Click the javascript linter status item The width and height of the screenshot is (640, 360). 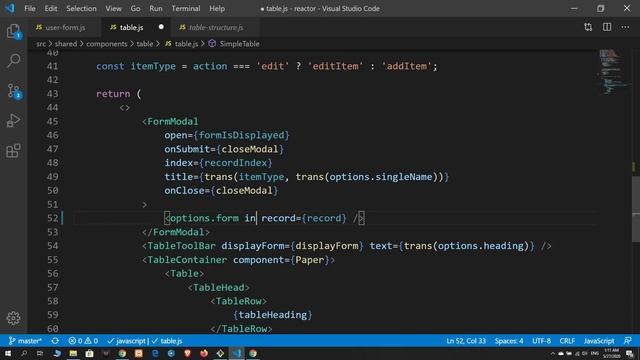click(127, 341)
